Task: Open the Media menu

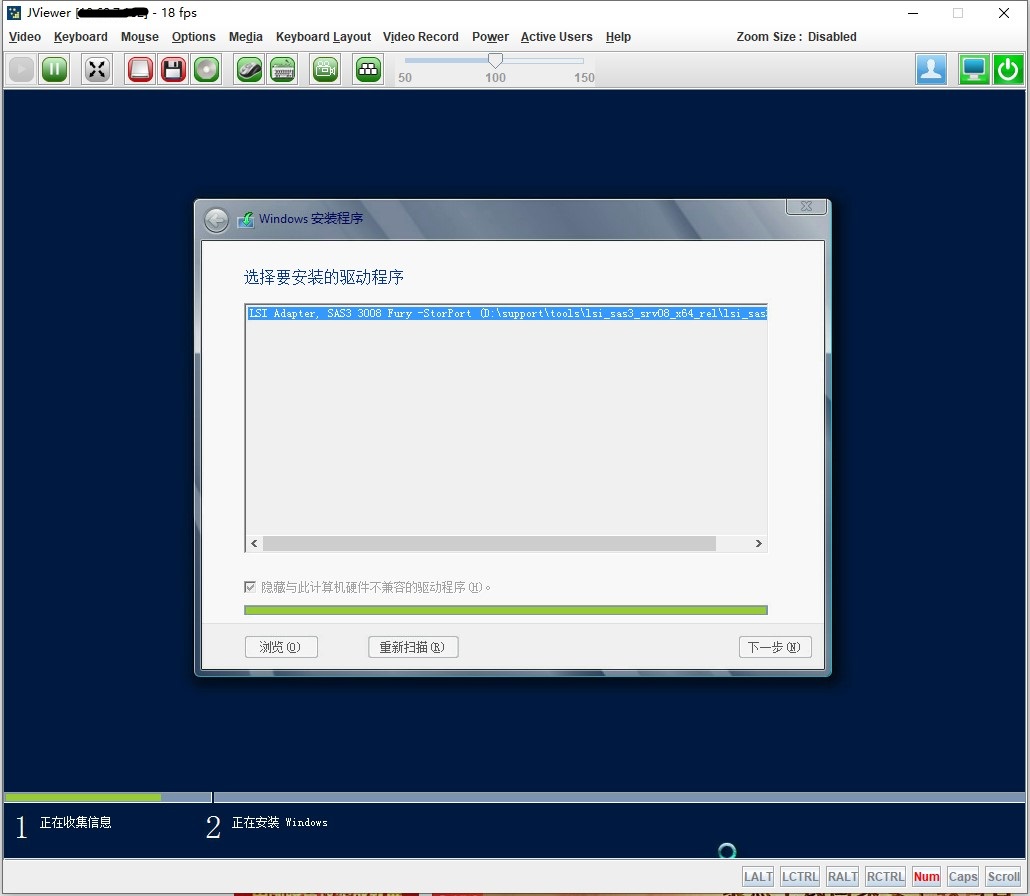Action: pos(246,37)
